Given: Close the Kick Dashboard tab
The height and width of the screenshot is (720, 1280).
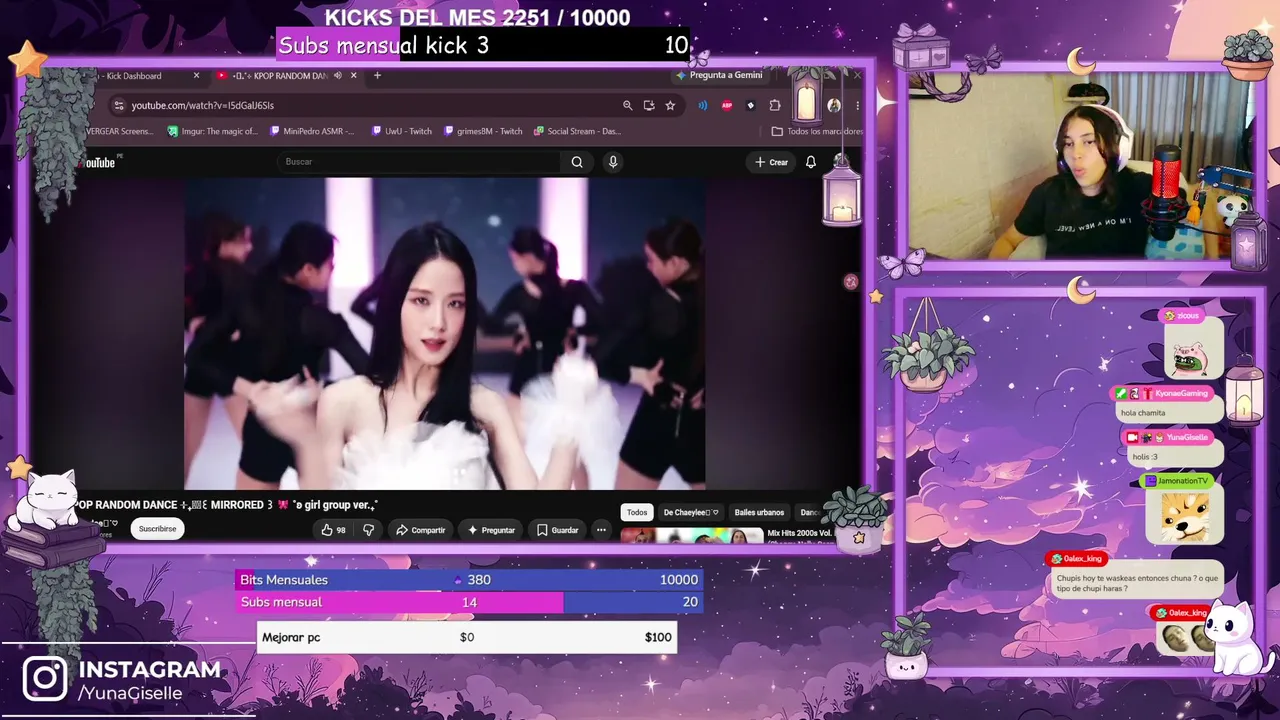Looking at the screenshot, I should [x=196, y=76].
